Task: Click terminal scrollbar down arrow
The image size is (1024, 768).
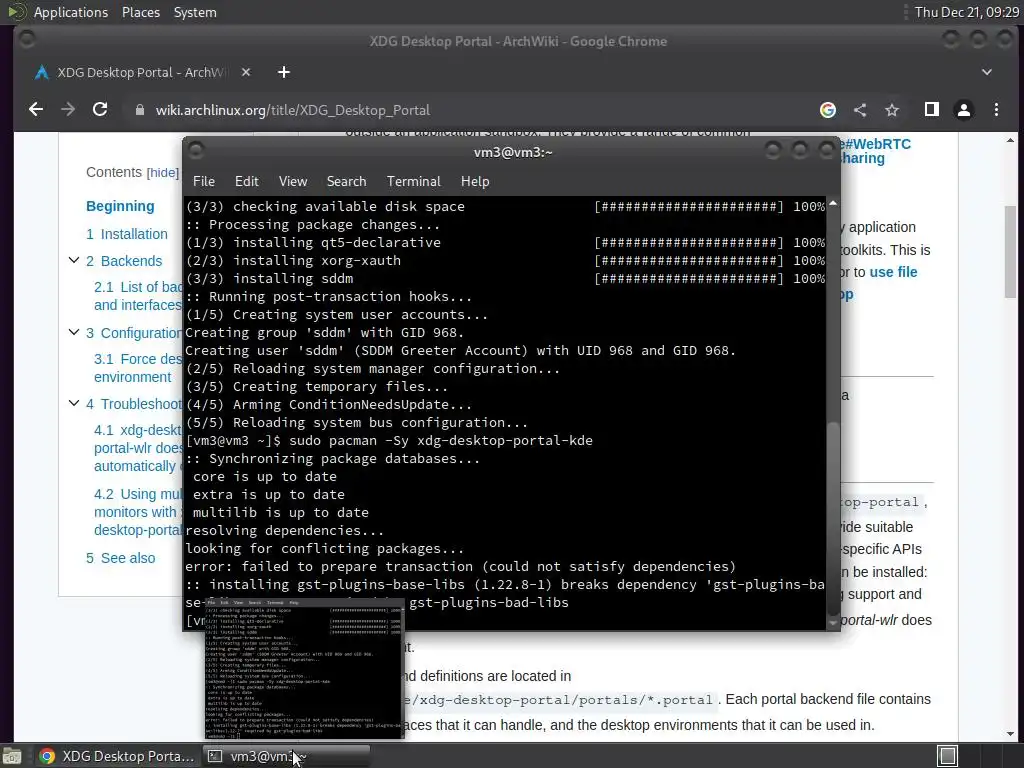Action: point(833,624)
